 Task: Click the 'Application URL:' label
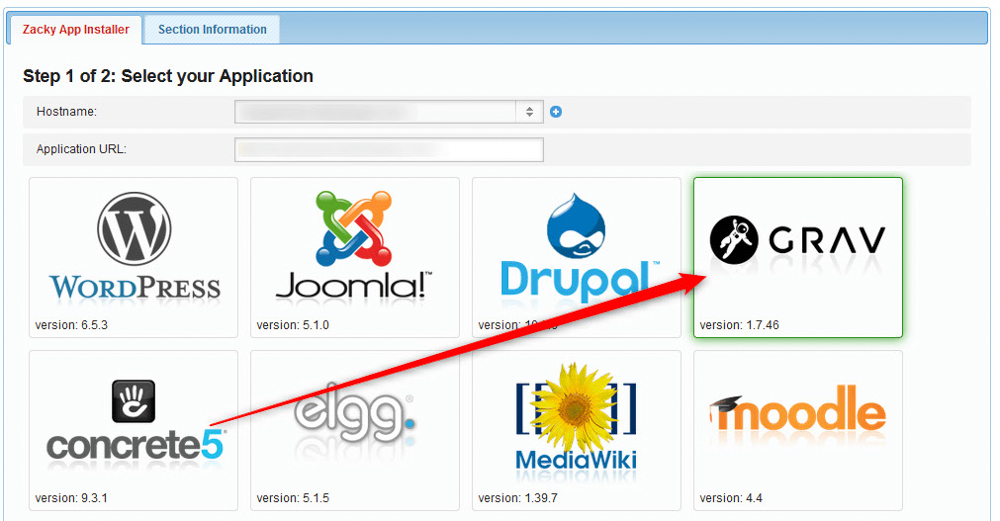pos(82,149)
